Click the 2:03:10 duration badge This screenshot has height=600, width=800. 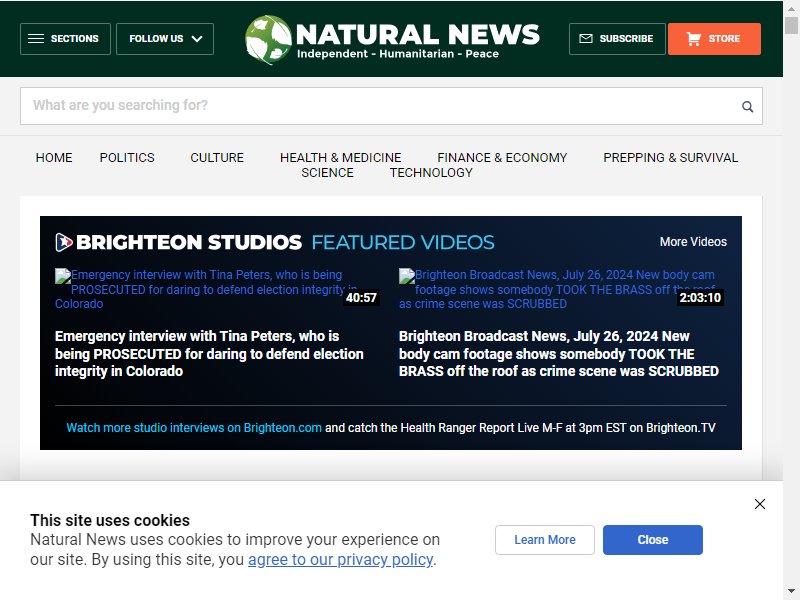pos(700,297)
